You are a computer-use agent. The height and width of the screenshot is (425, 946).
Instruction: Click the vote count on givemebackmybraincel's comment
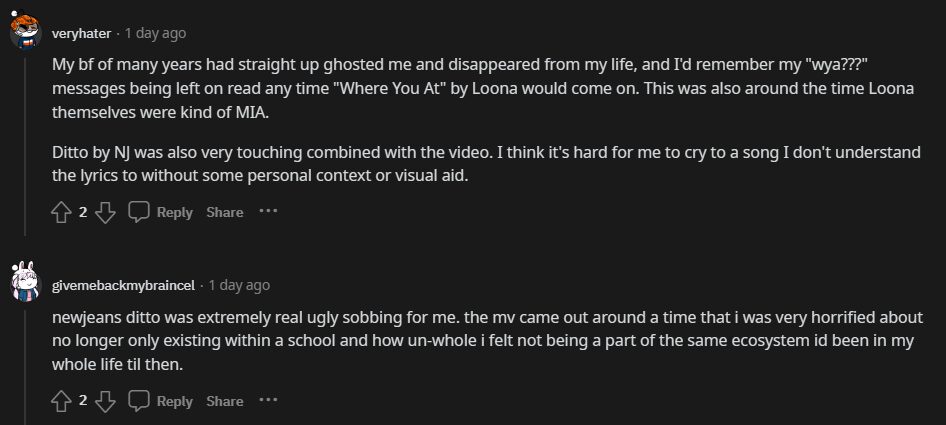coord(84,401)
